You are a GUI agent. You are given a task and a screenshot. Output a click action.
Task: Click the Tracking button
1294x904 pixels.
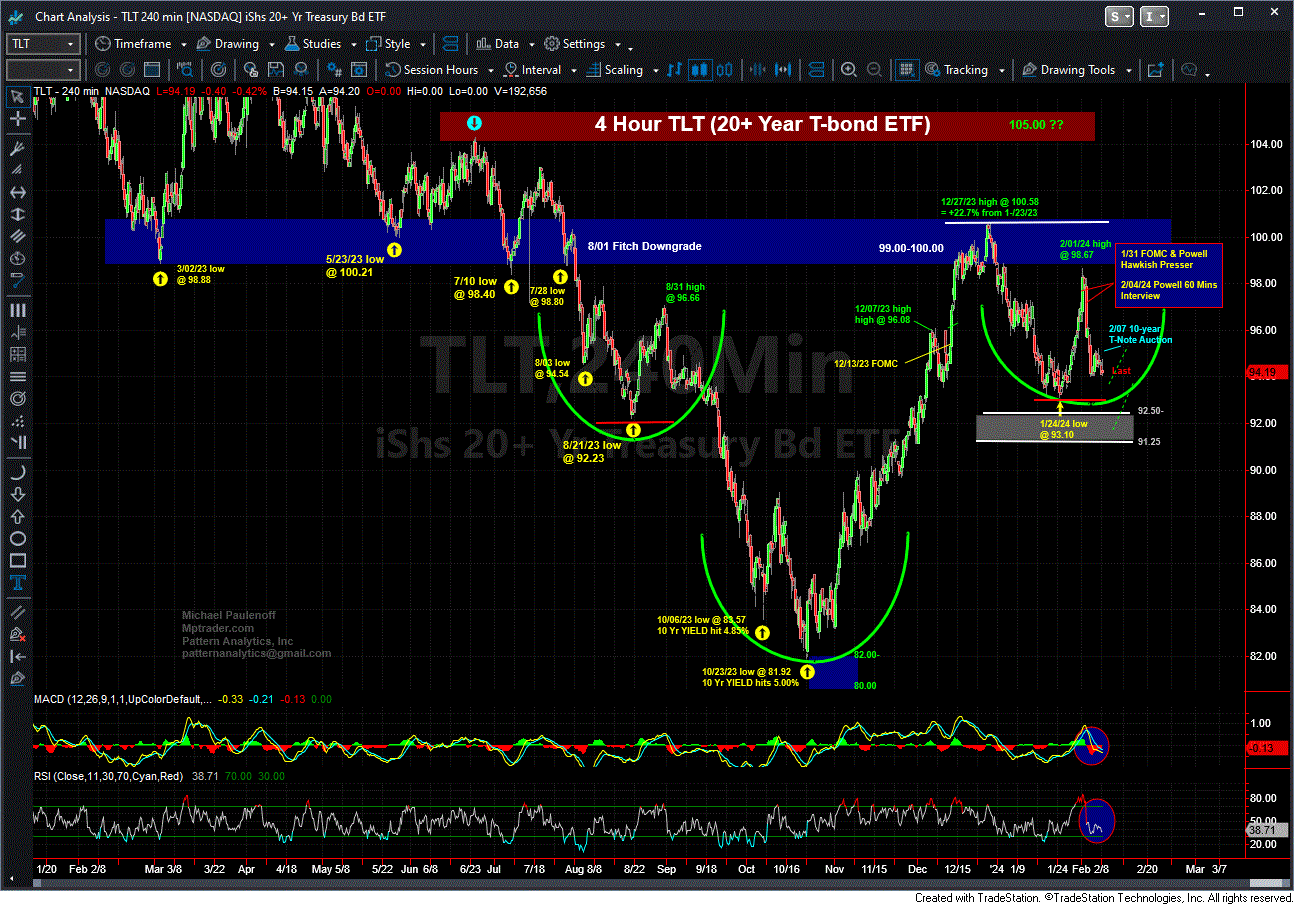[x=957, y=70]
